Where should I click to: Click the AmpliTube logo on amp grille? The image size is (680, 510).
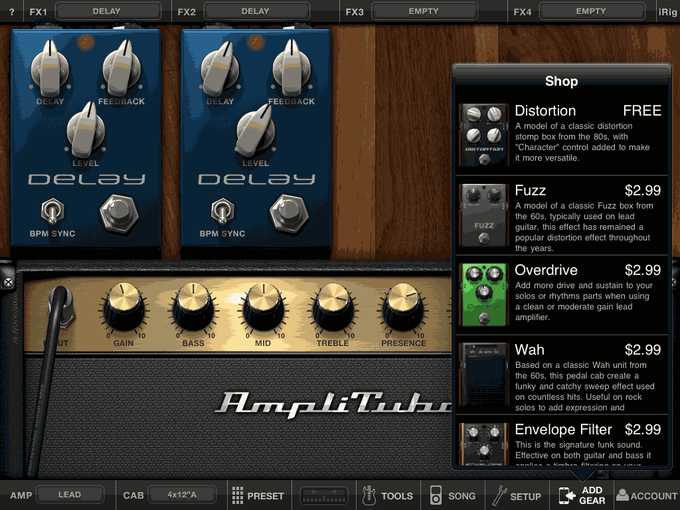tap(334, 405)
